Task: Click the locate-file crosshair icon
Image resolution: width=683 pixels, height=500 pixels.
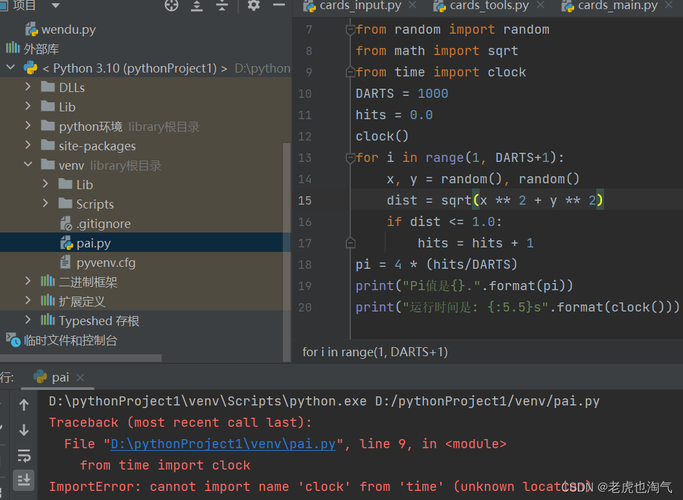Action: coord(171,5)
